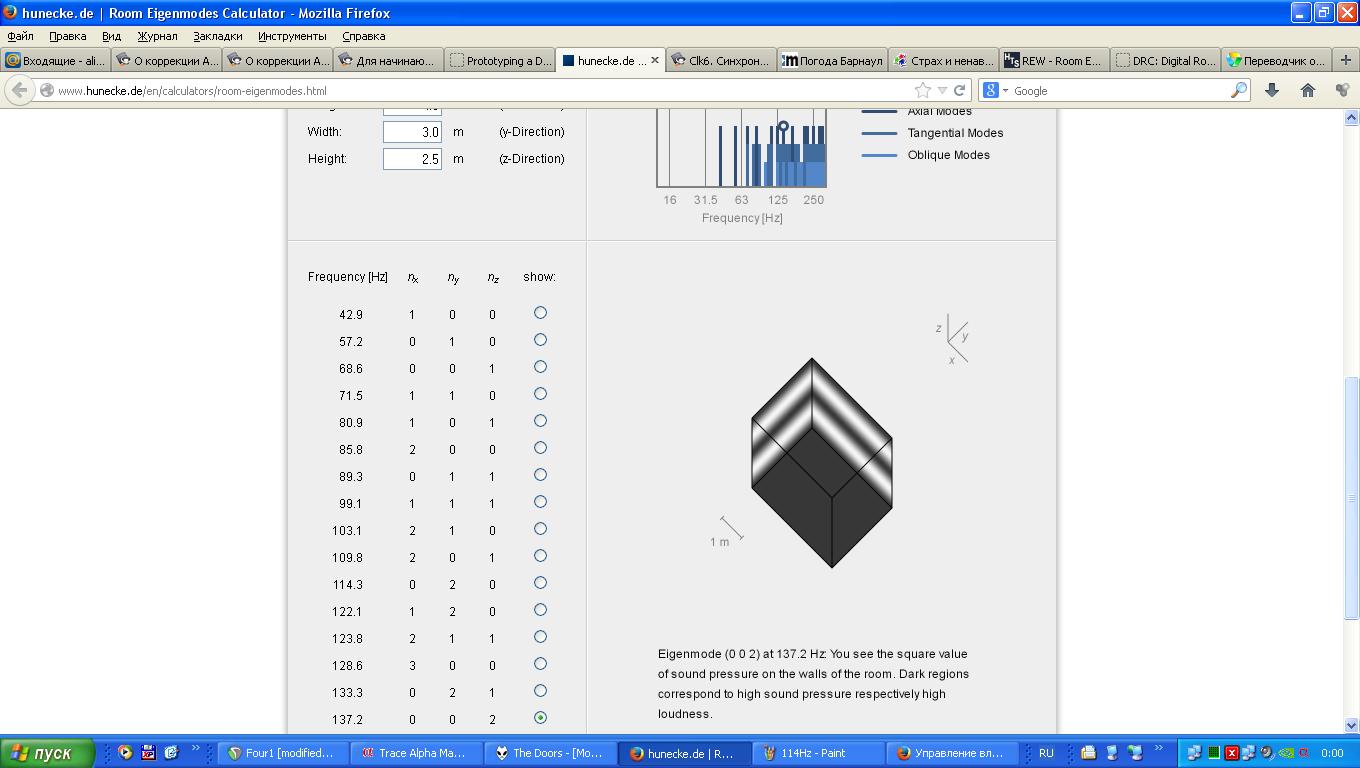Go to the Firefox home page icon
Image resolution: width=1360 pixels, height=768 pixels.
click(x=1307, y=90)
